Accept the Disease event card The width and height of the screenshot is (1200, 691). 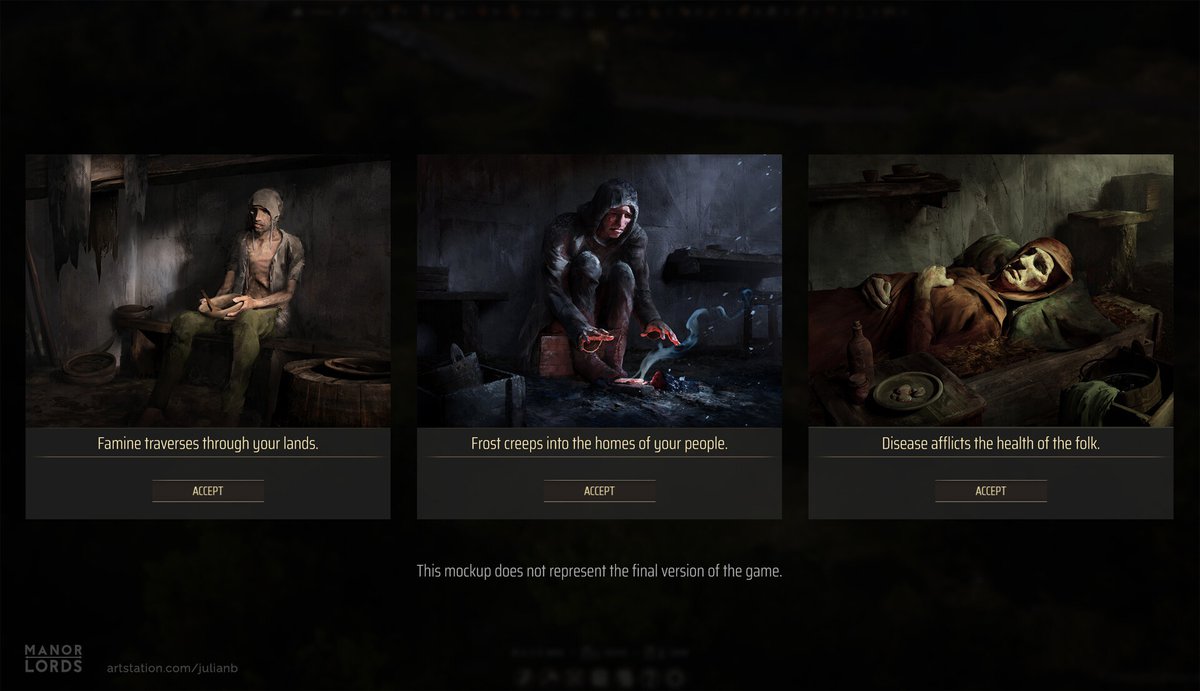[x=991, y=491]
